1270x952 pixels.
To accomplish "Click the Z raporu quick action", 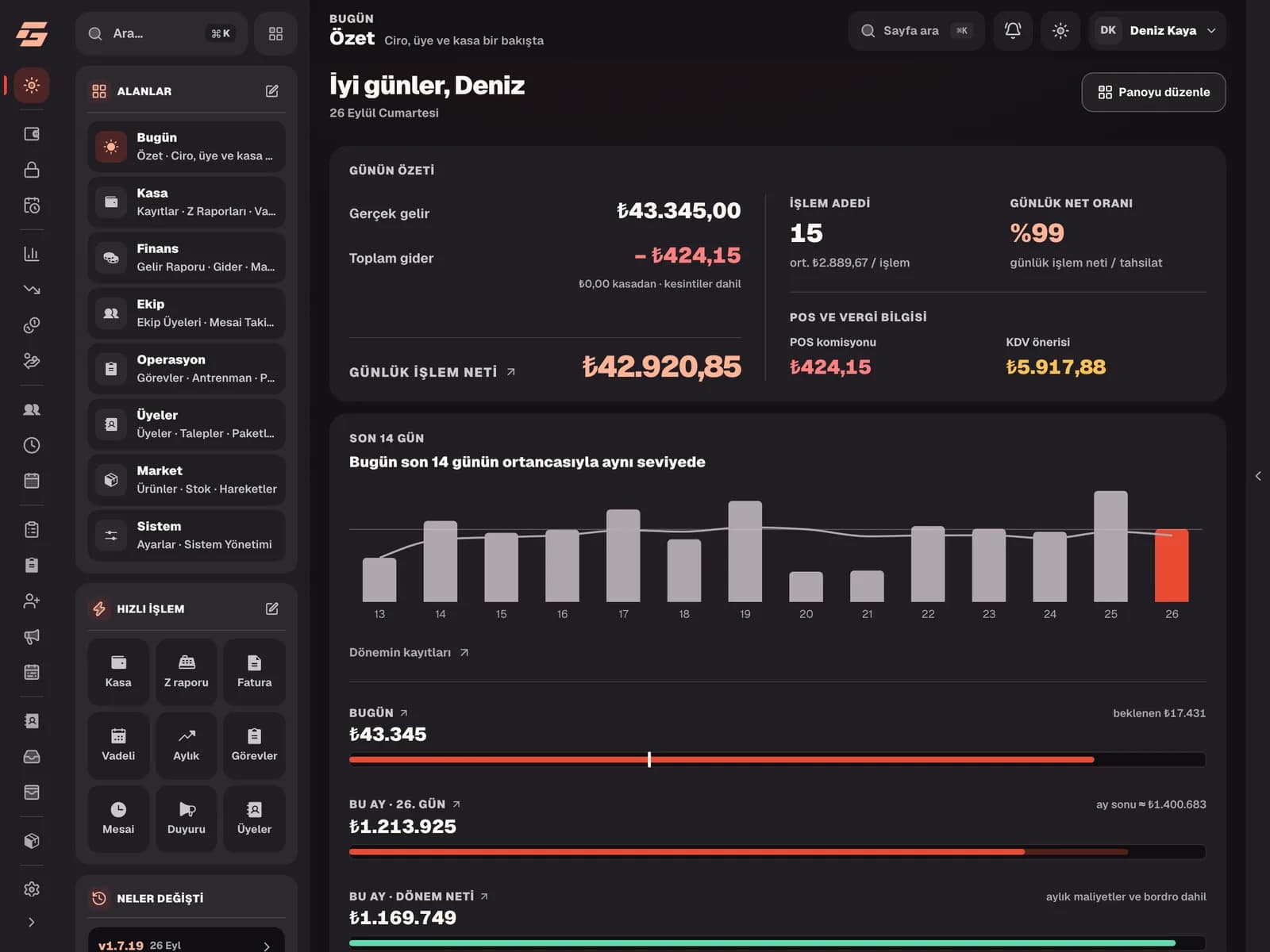I will point(187,671).
